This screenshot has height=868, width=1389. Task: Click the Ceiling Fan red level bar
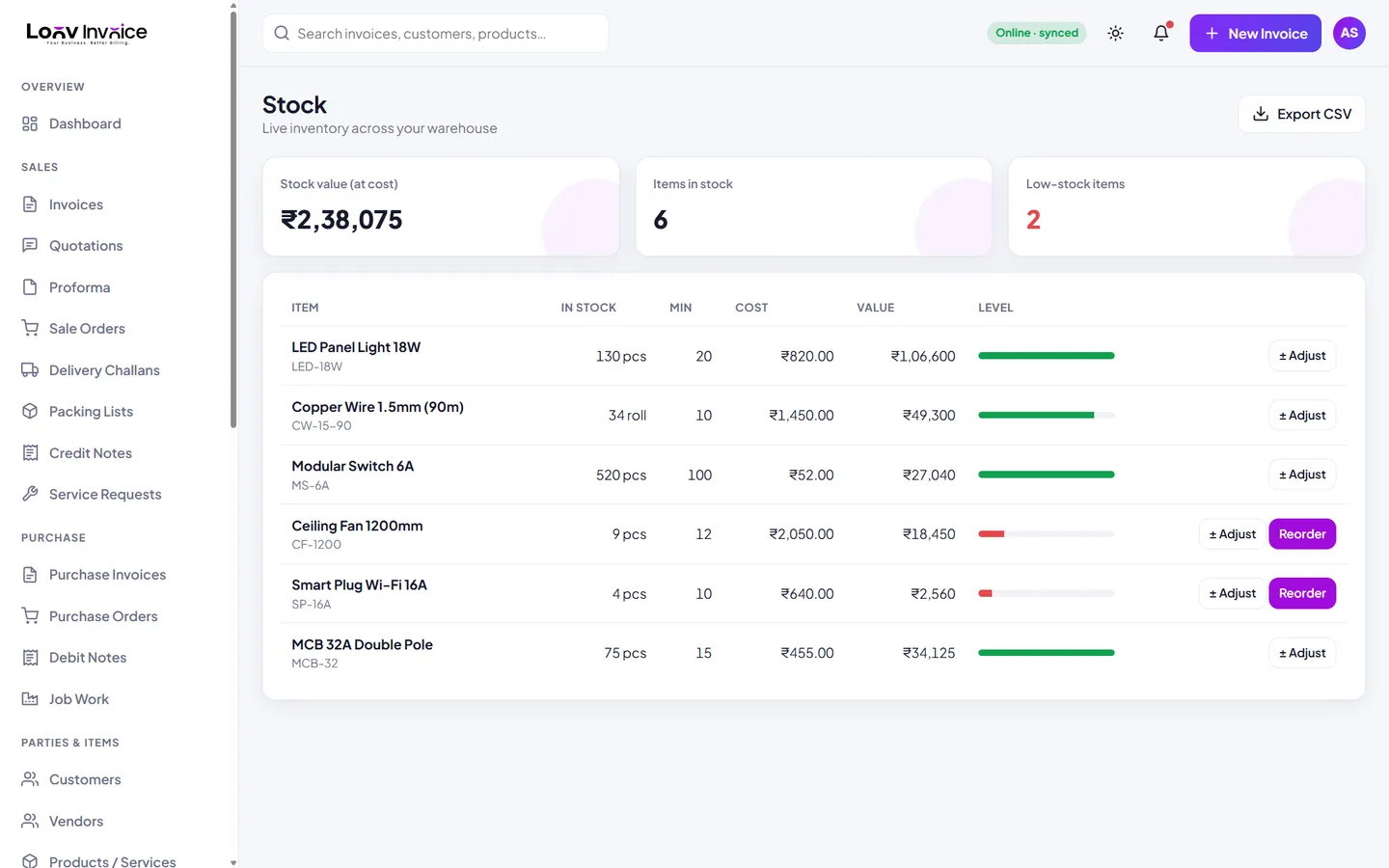point(1047,533)
